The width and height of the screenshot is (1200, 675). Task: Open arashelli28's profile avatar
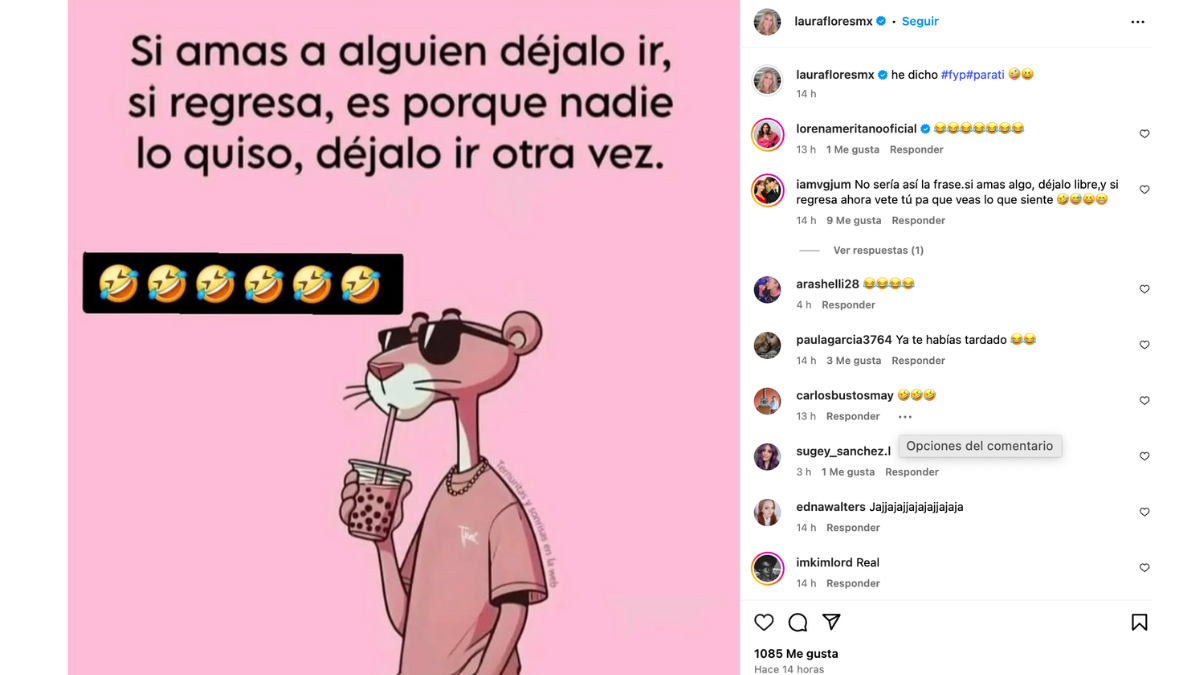coord(767,290)
